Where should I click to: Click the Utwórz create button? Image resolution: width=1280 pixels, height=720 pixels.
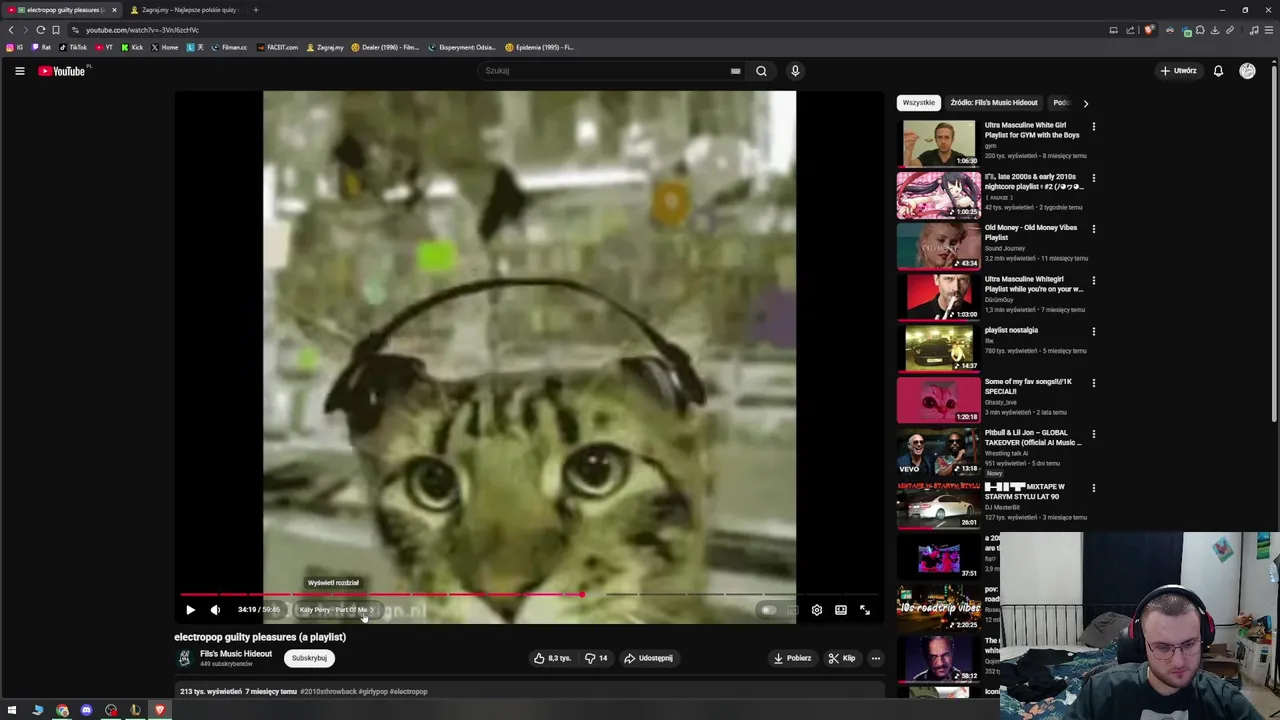point(1178,71)
